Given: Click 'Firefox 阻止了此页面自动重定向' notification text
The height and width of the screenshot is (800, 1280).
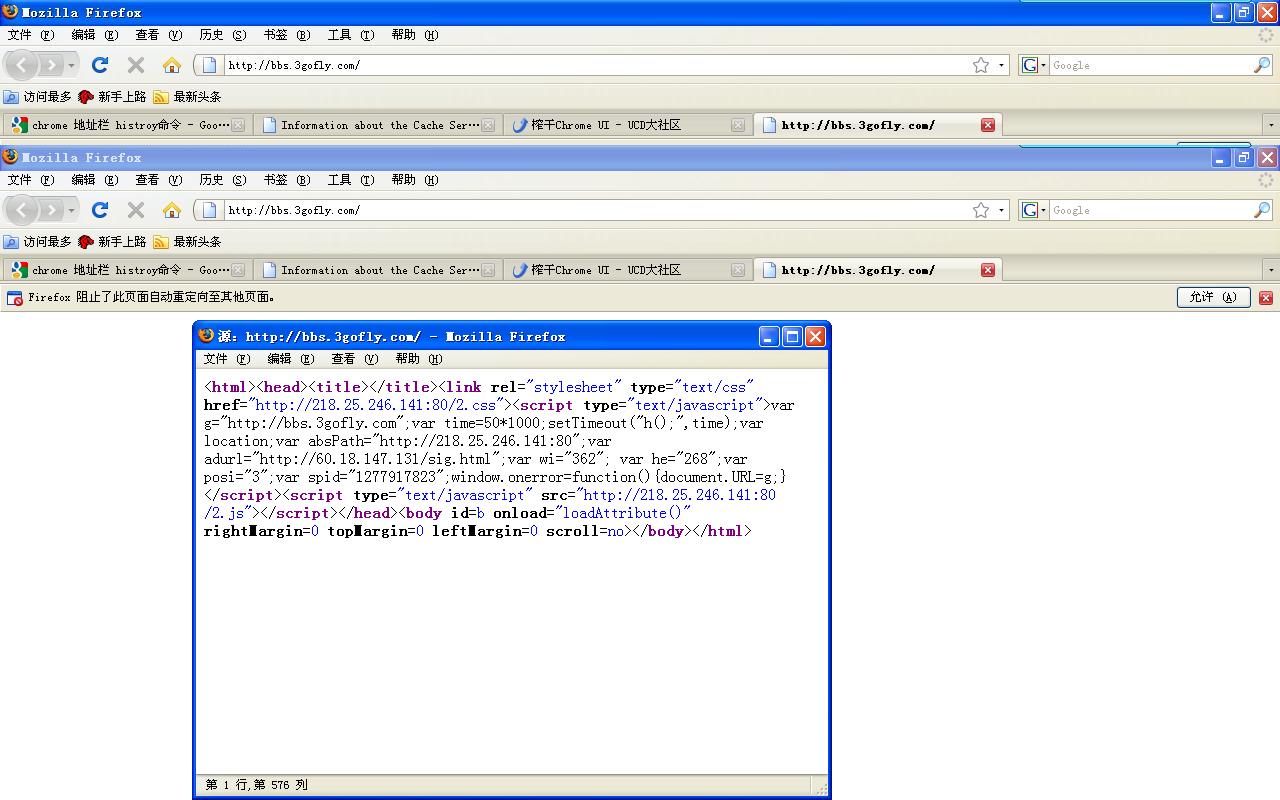Looking at the screenshot, I should click(x=151, y=297).
